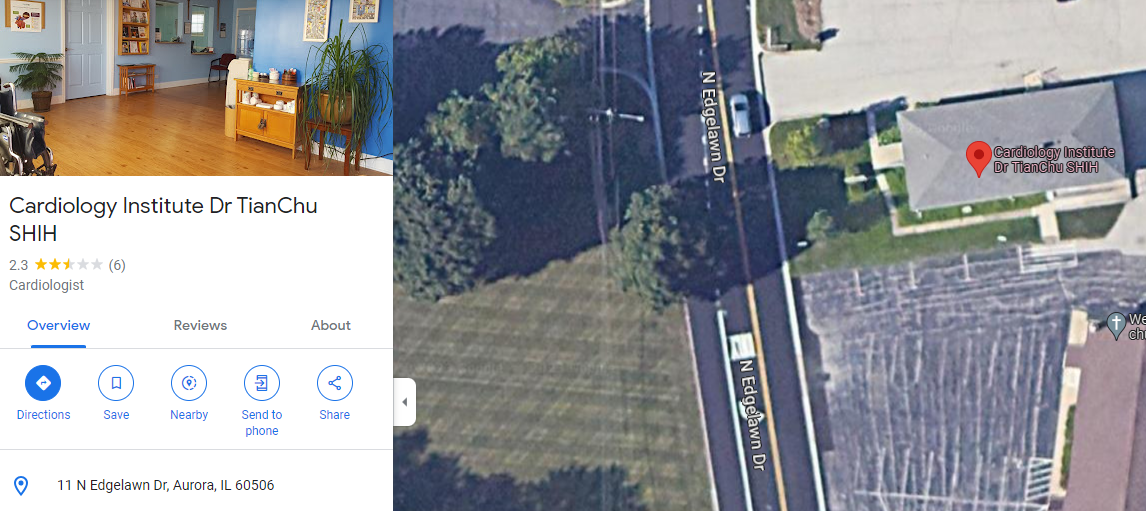Click the Cardiologist category label
Viewport: 1146px width, 511px height.
[x=46, y=285]
